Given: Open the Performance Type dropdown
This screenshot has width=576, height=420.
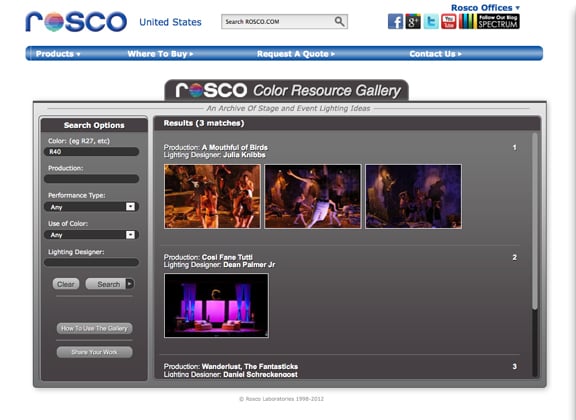Looking at the screenshot, I should [91, 207].
